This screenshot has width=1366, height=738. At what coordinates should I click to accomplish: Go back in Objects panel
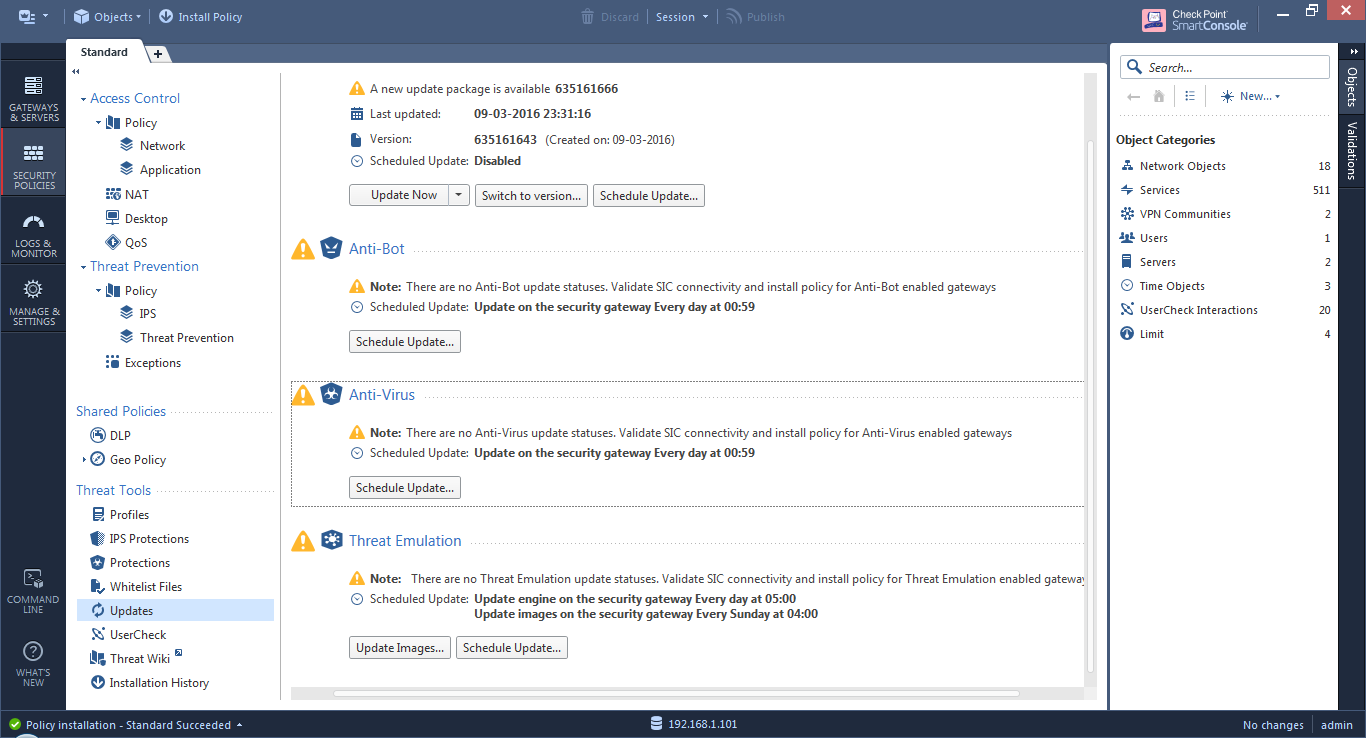[1133, 96]
